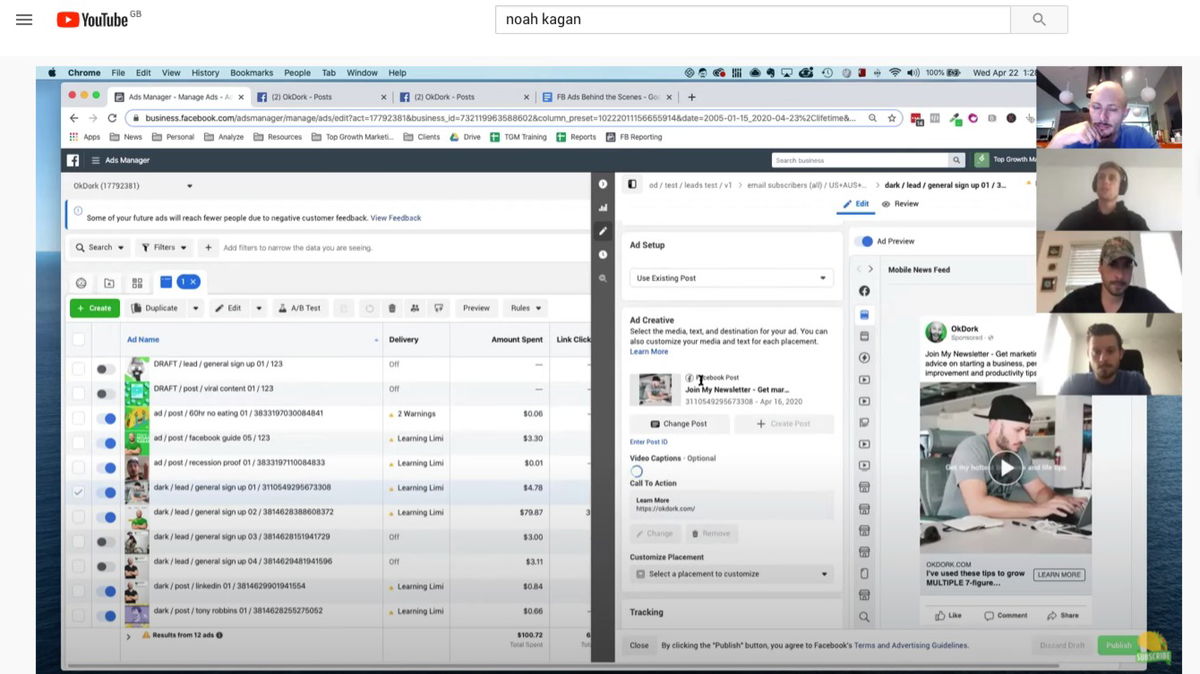Open the History clock icon in the side panel

click(x=602, y=252)
